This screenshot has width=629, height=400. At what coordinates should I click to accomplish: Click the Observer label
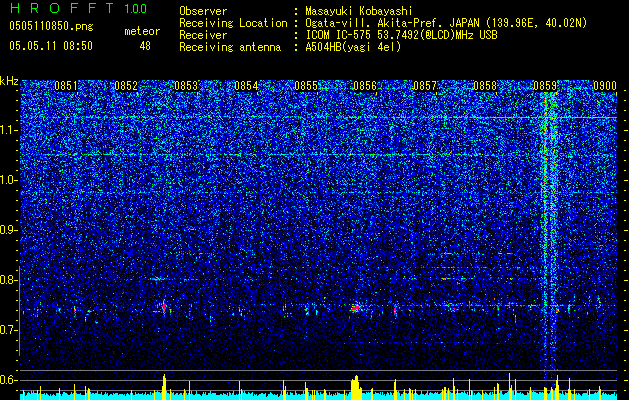click(x=203, y=11)
